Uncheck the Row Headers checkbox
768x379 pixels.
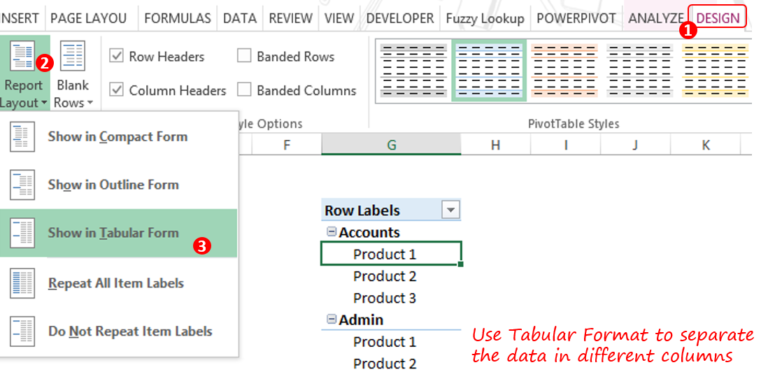116,56
